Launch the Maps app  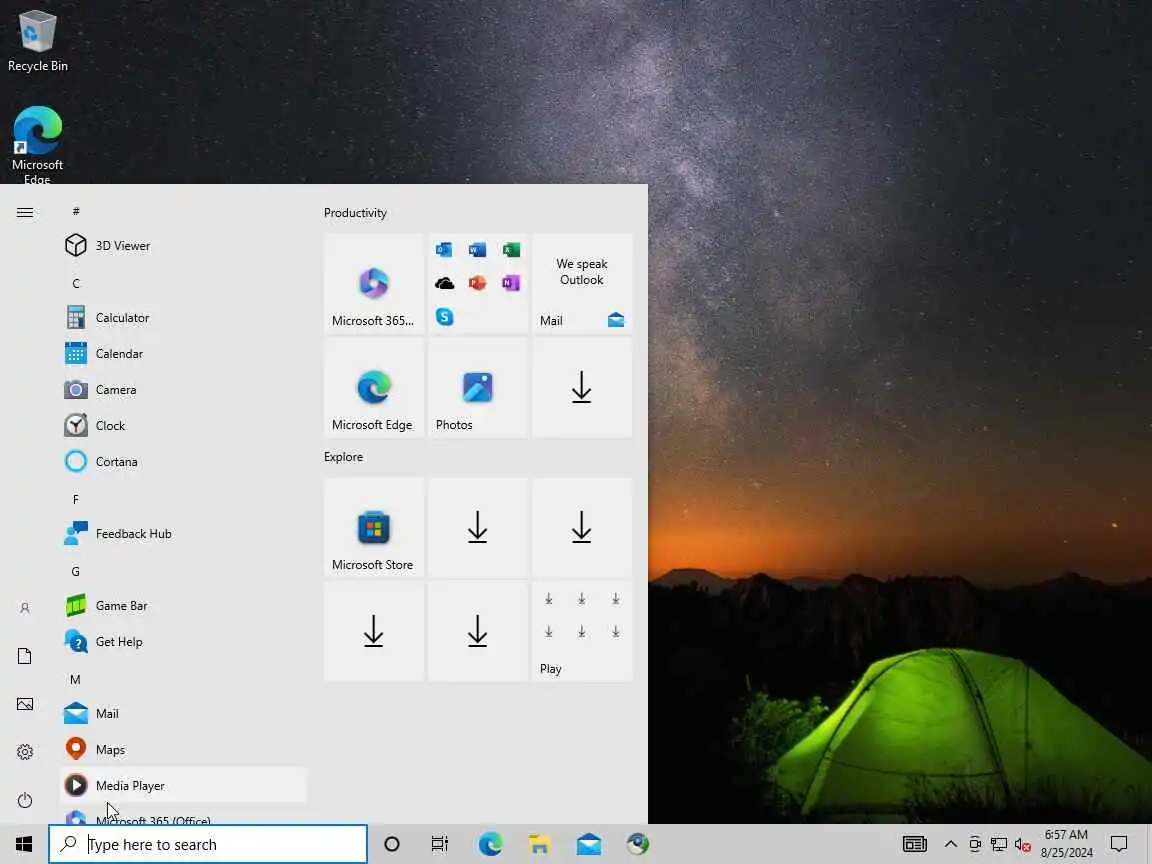(x=184, y=749)
